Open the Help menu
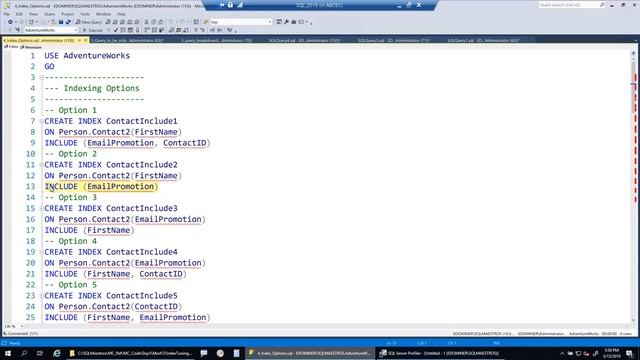 121,14
